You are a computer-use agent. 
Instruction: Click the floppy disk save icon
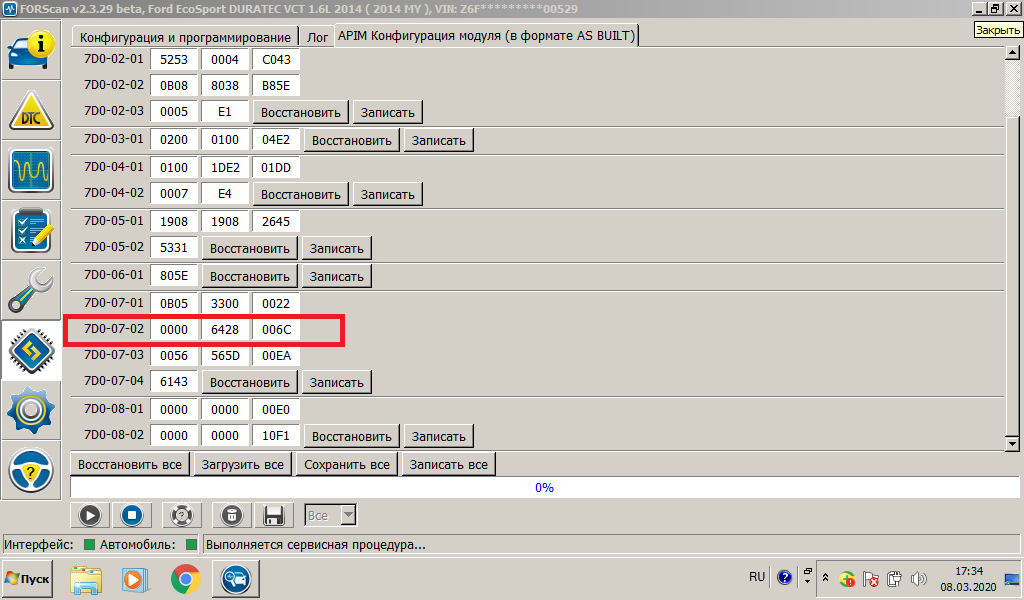coord(273,515)
